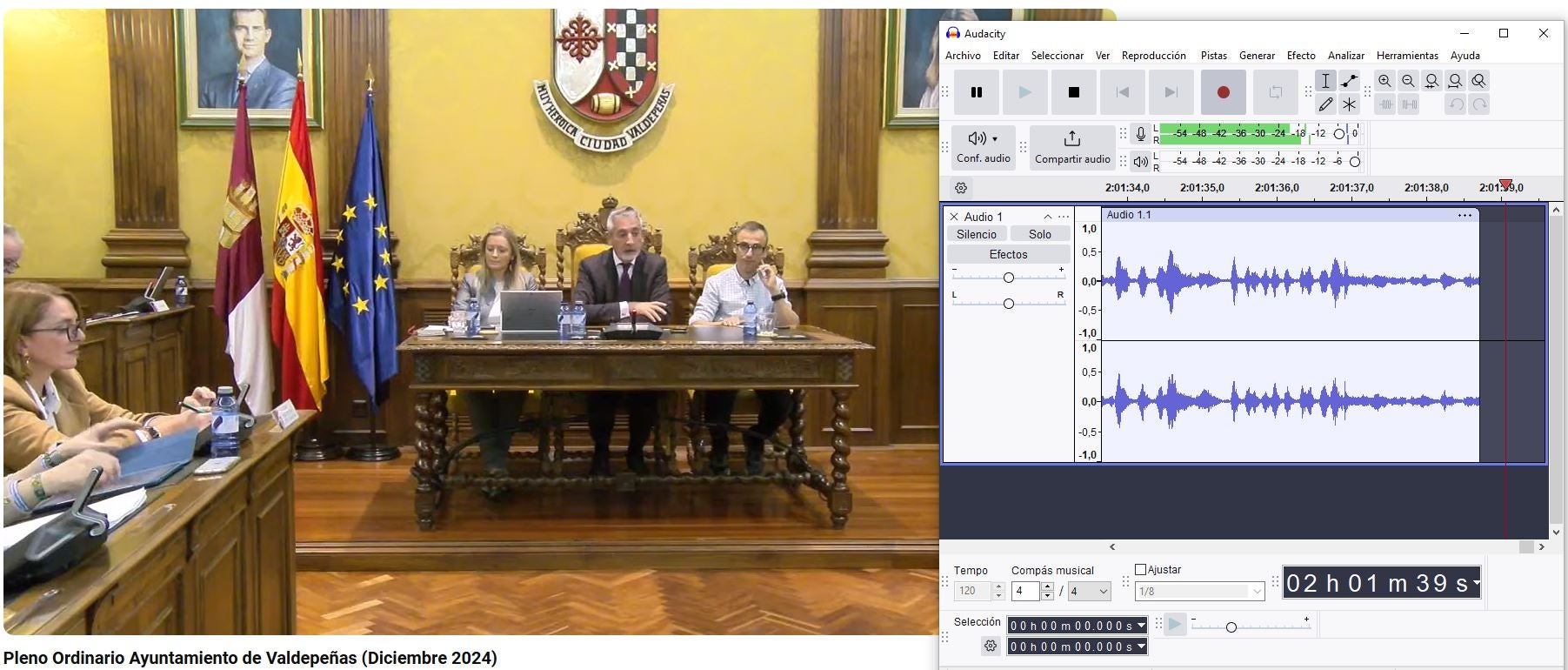Pause the recording in Audacity

(977, 92)
